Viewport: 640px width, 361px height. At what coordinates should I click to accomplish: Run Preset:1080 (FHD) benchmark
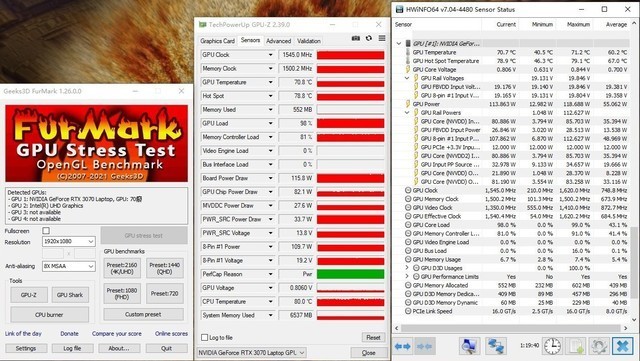click(122, 294)
